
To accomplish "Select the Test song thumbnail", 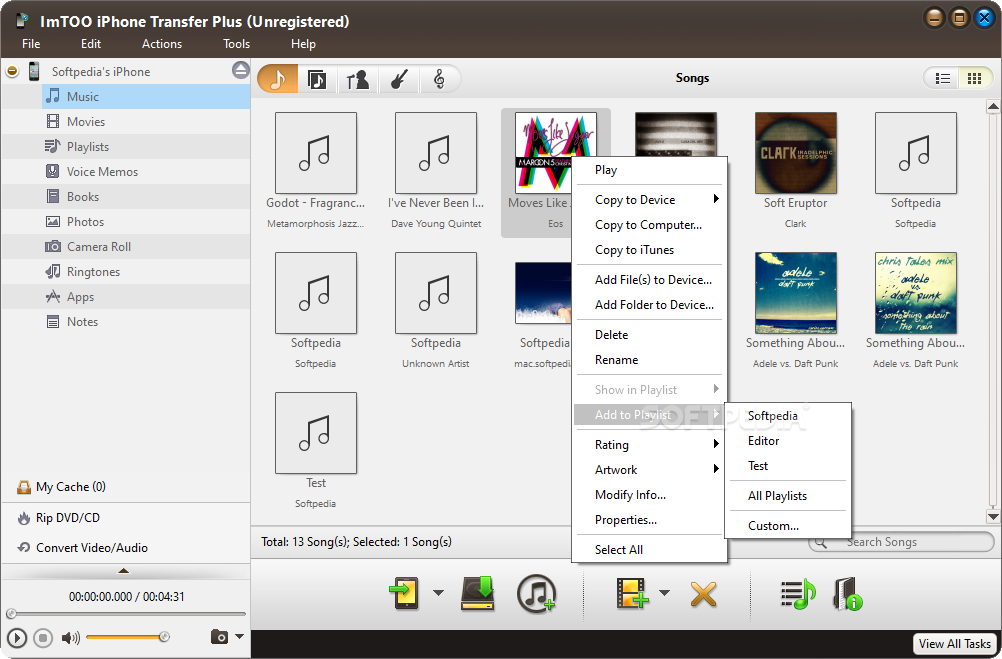I will (316, 433).
